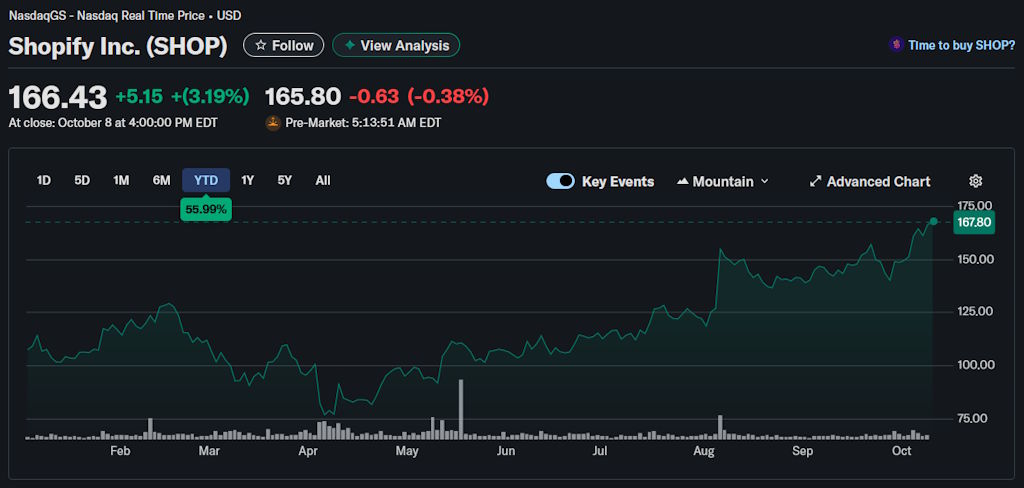The image size is (1024, 488).
Task: Show the 6M chart range
Action: [x=161, y=181]
